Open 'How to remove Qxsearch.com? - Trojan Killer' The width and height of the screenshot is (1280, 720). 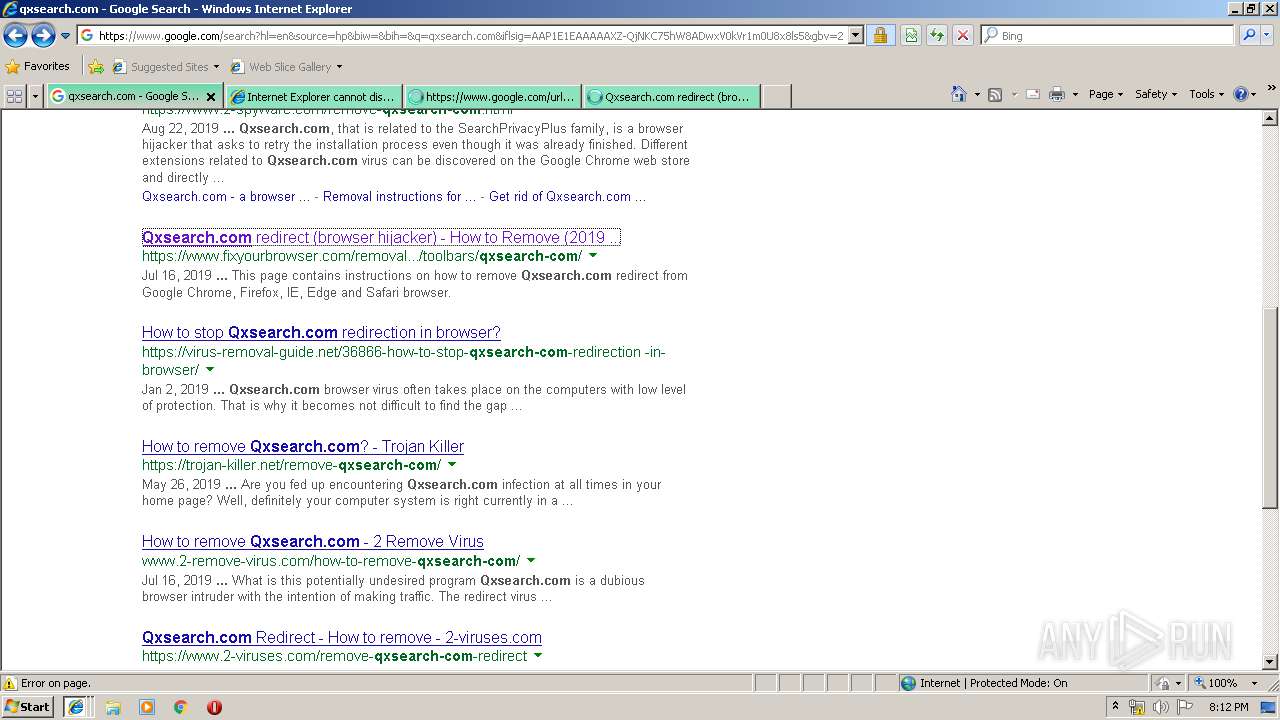(x=303, y=446)
